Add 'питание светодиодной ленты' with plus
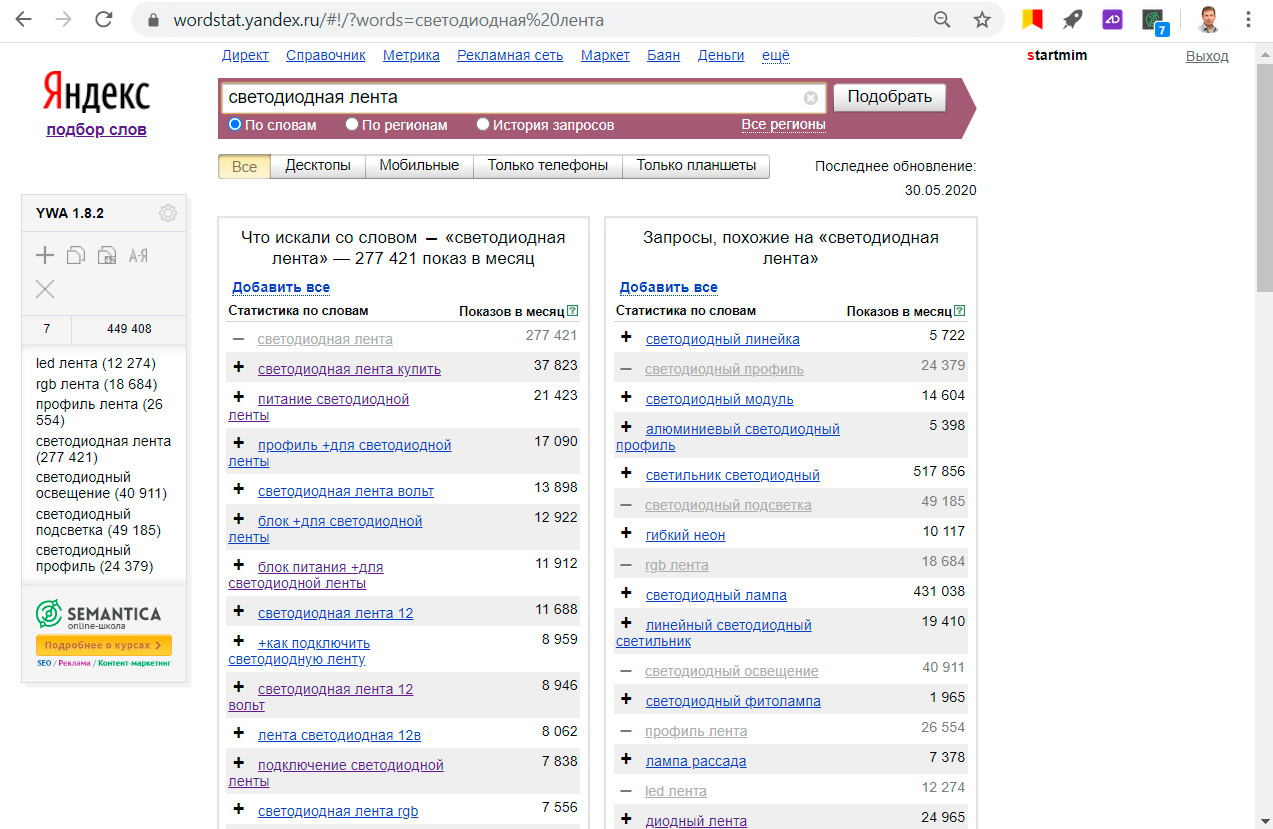The height and width of the screenshot is (829, 1273). (x=238, y=397)
